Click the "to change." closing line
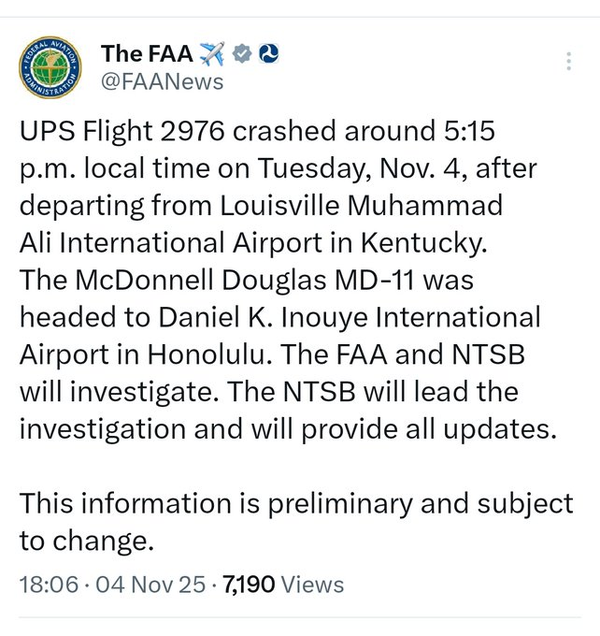The image size is (600, 636). [88, 540]
